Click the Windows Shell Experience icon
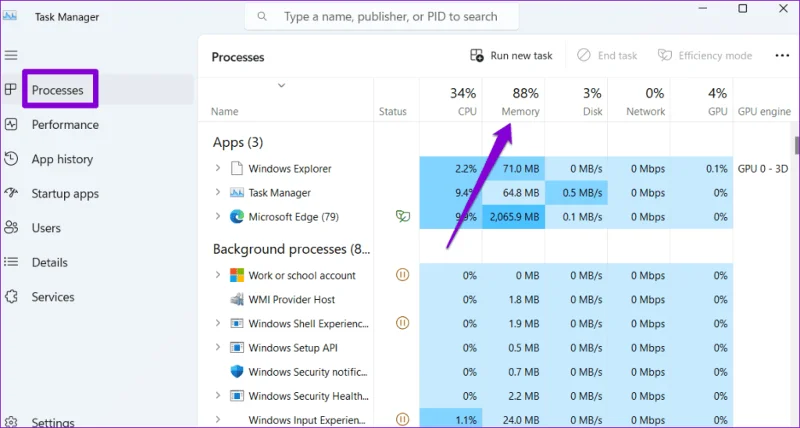Image resolution: width=800 pixels, height=428 pixels. tap(237, 323)
